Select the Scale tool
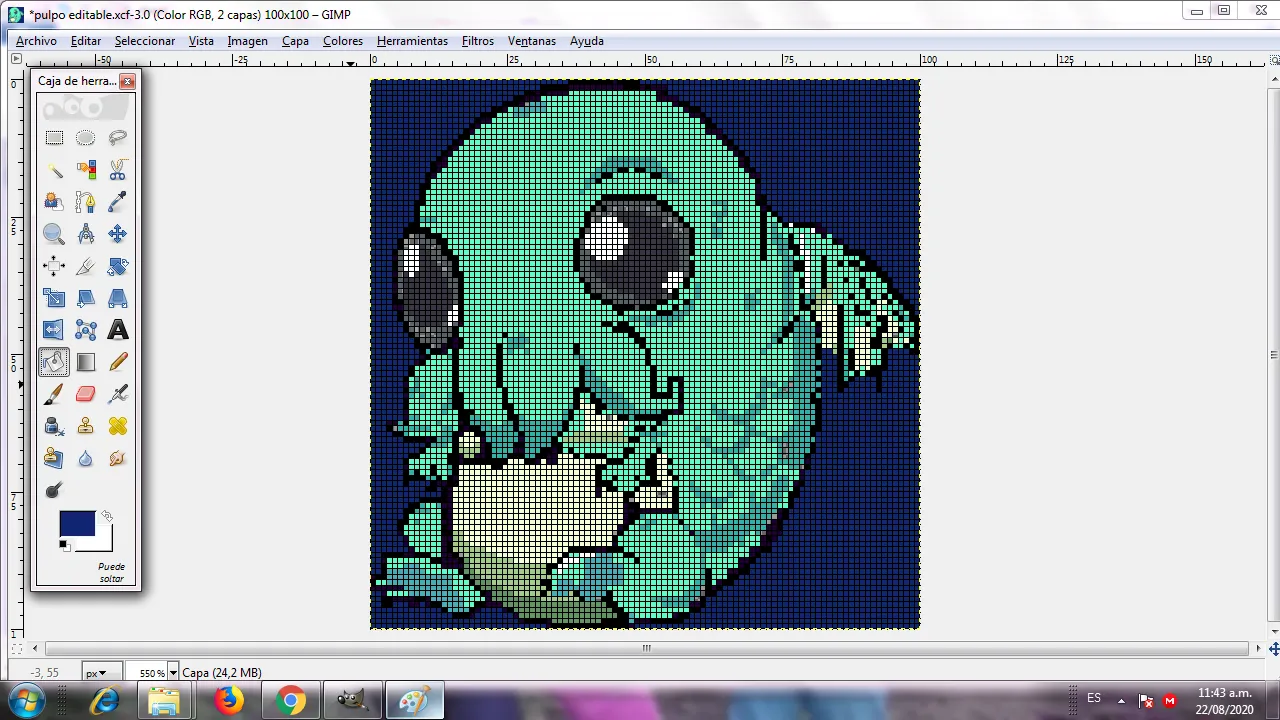1280x720 pixels. [x=54, y=298]
